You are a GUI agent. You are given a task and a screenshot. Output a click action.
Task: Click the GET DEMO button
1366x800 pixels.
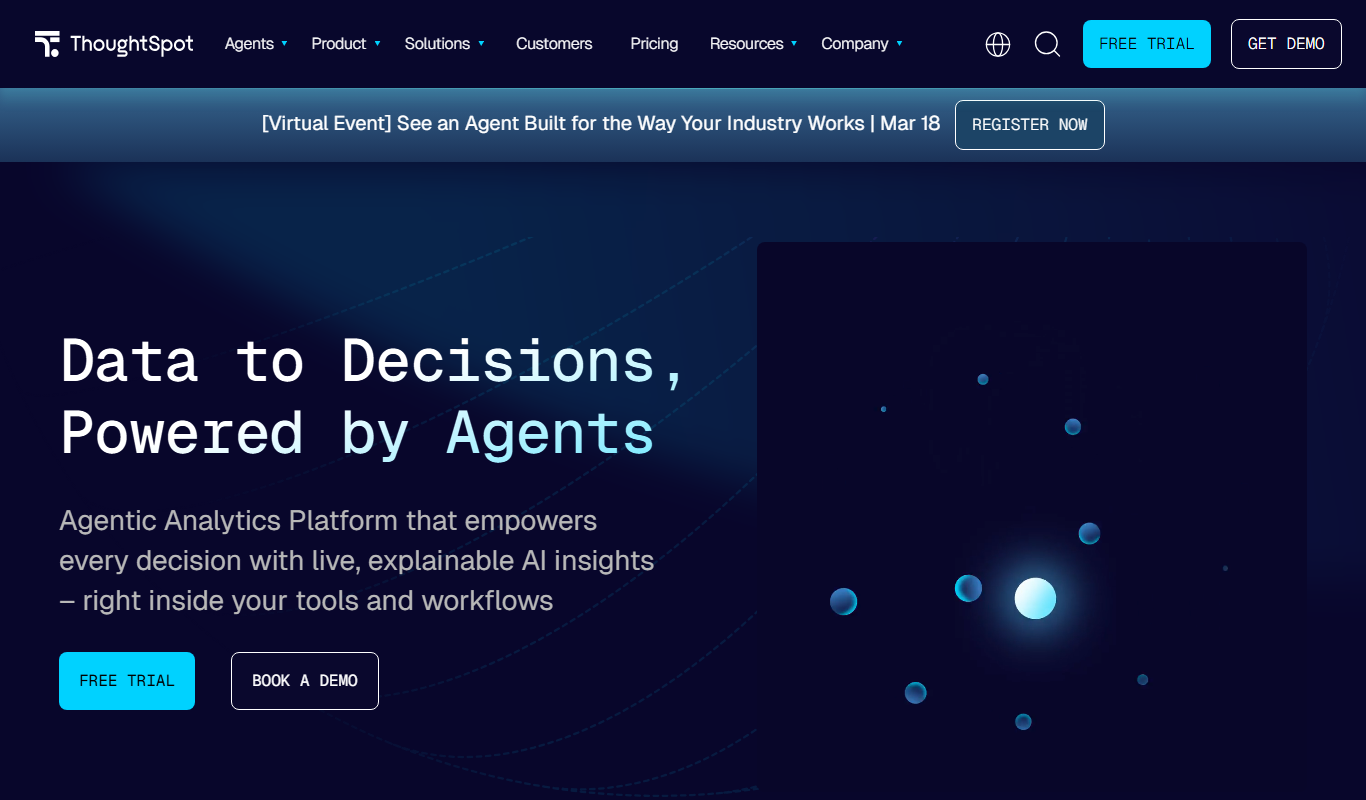(x=1286, y=44)
